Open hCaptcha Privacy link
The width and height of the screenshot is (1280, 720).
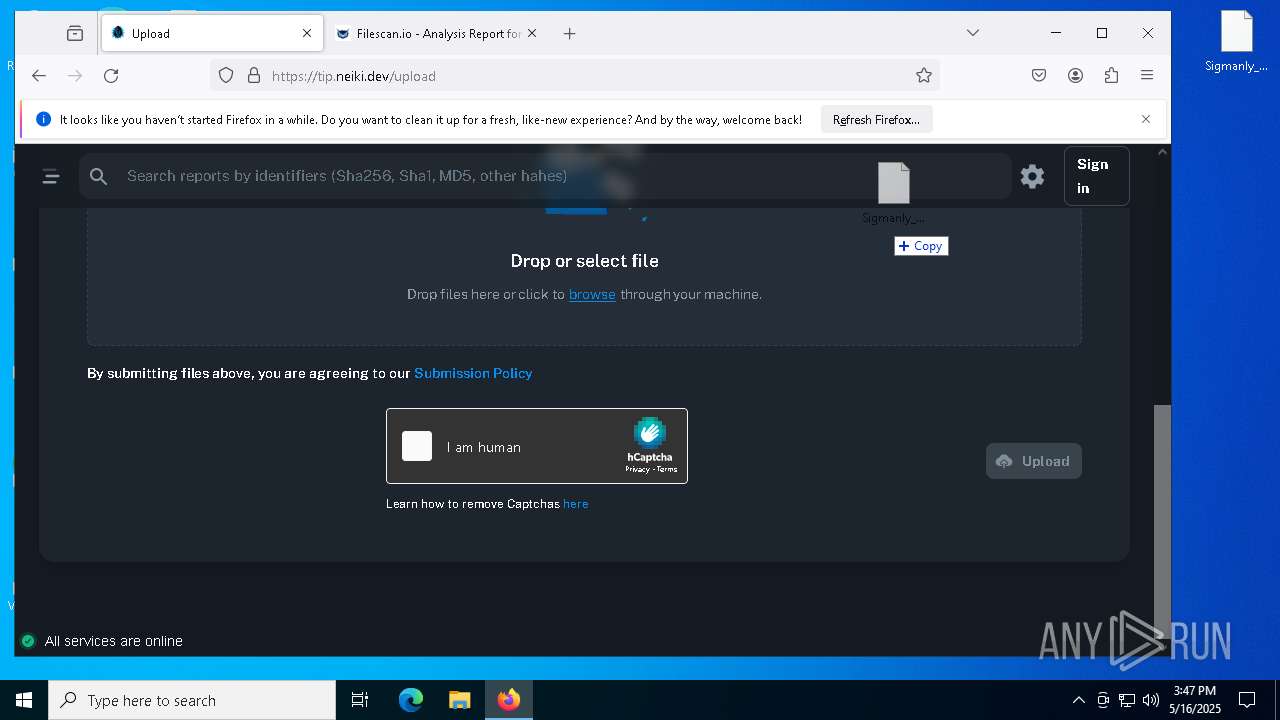pyautogui.click(x=637, y=469)
